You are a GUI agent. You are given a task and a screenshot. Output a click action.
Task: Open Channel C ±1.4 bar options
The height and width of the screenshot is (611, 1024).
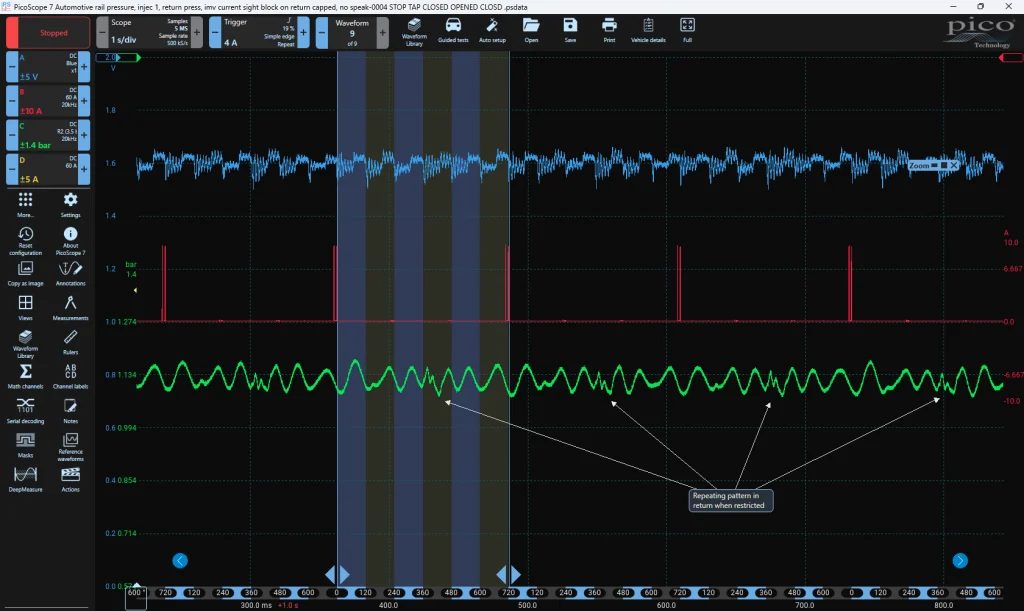(x=48, y=135)
